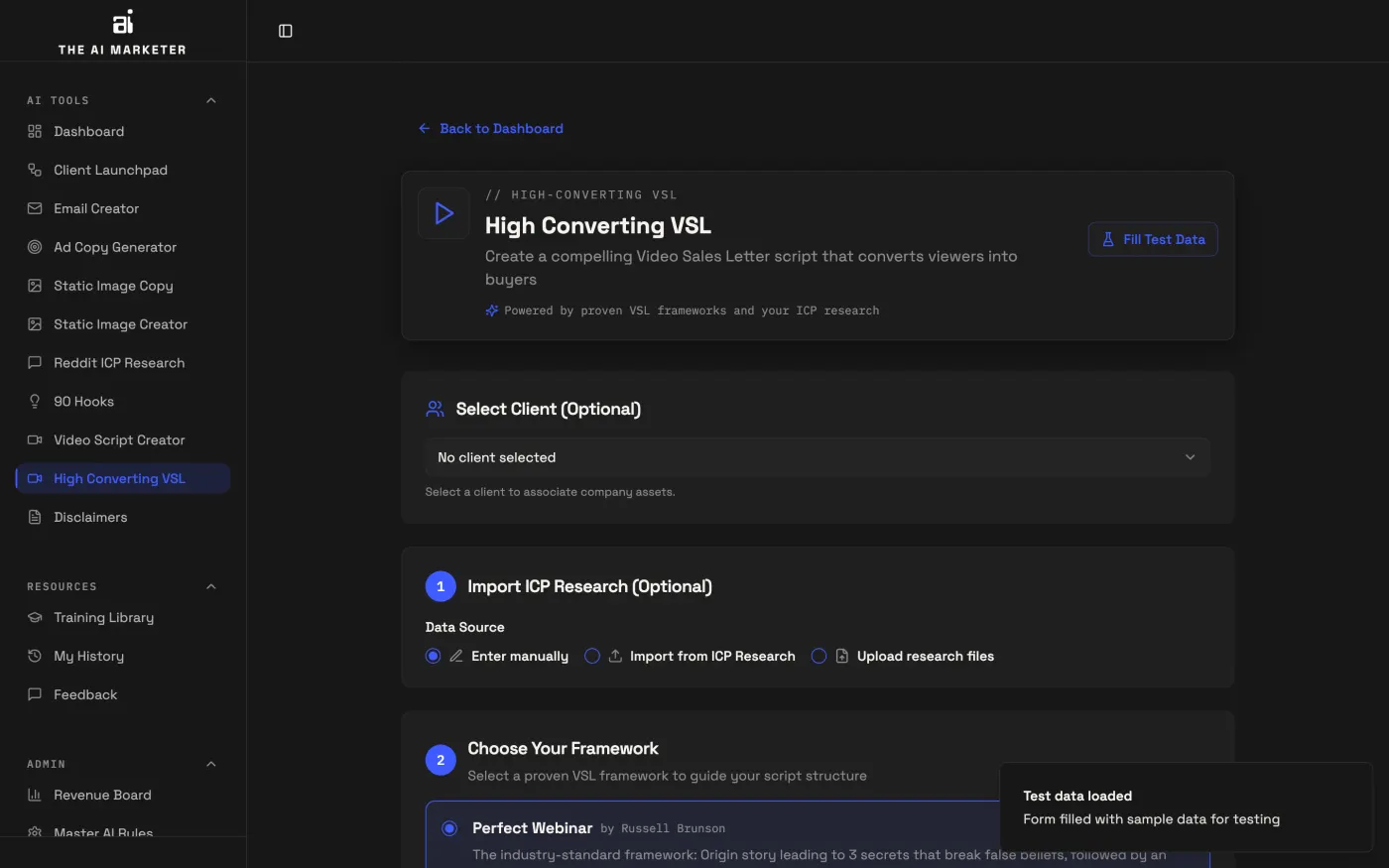This screenshot has width=1389, height=868.
Task: Open Static Image Creator page
Action: click(x=123, y=324)
